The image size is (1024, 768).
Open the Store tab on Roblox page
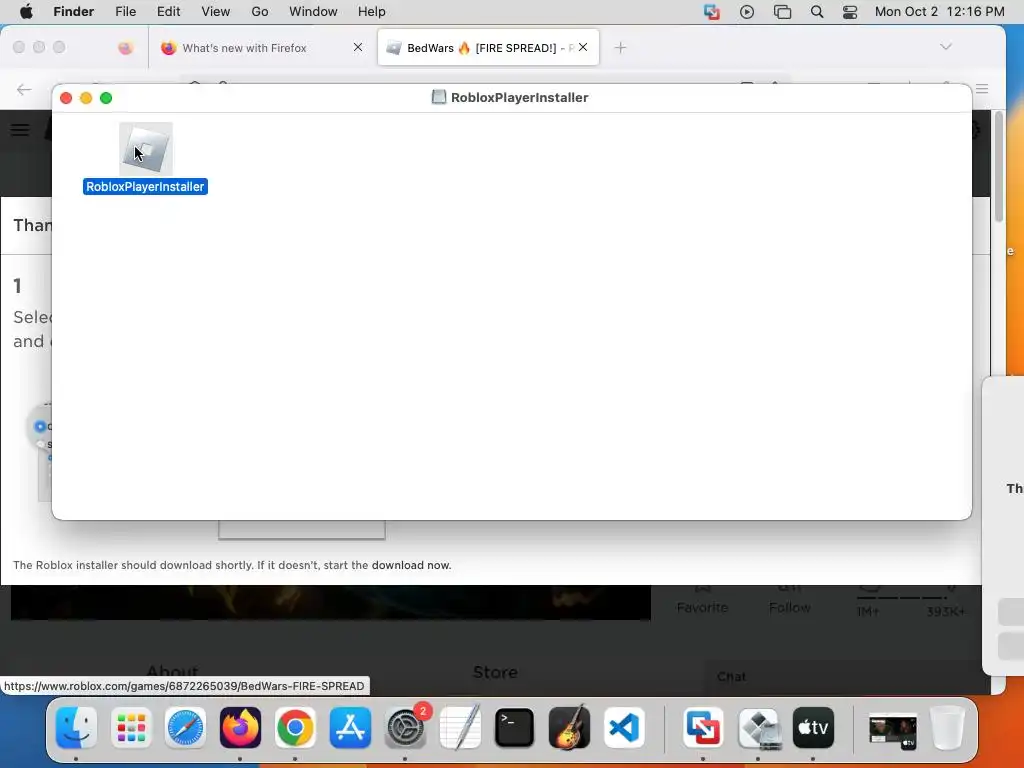coord(495,673)
